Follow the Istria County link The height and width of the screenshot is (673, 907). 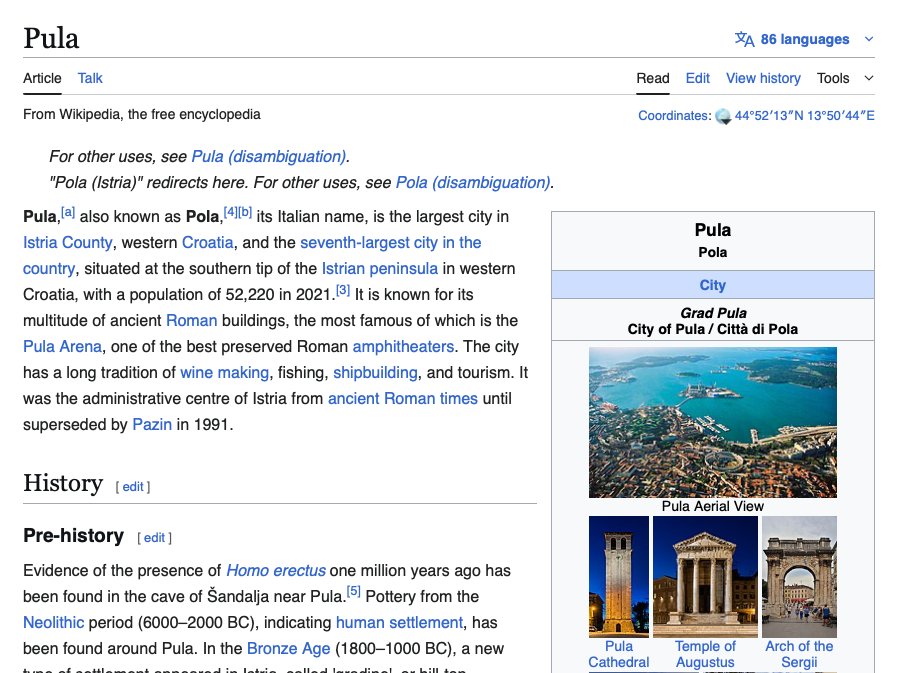(66, 242)
